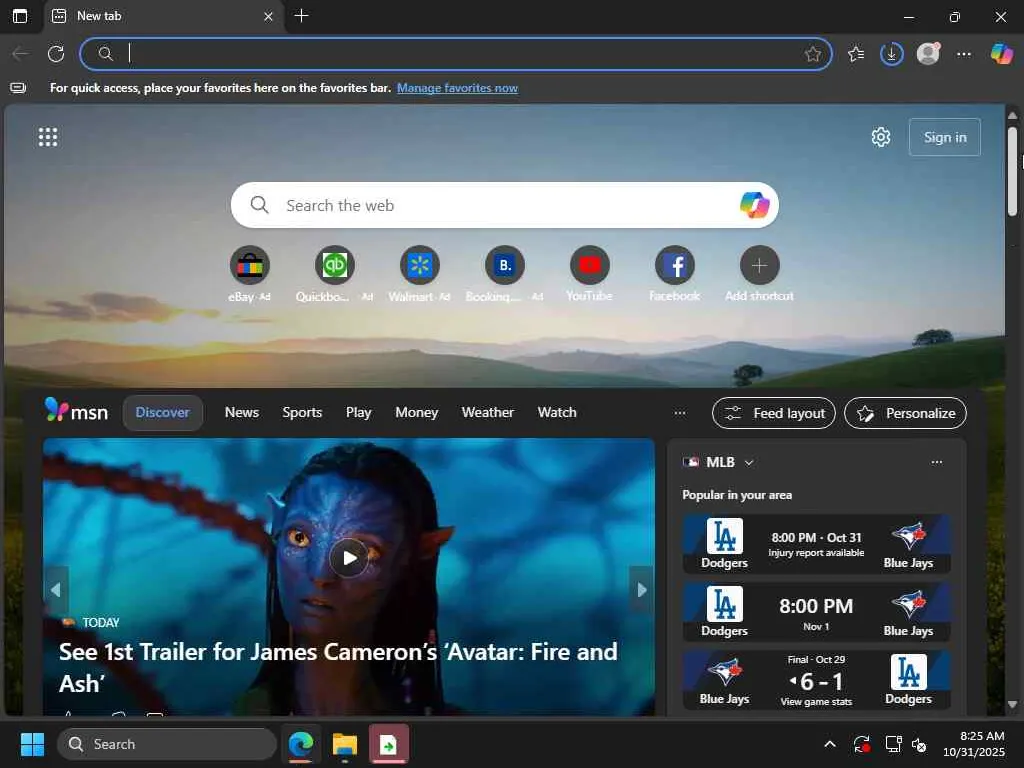1024x768 pixels.
Task: Open File Explorer in the taskbar
Action: (x=345, y=744)
